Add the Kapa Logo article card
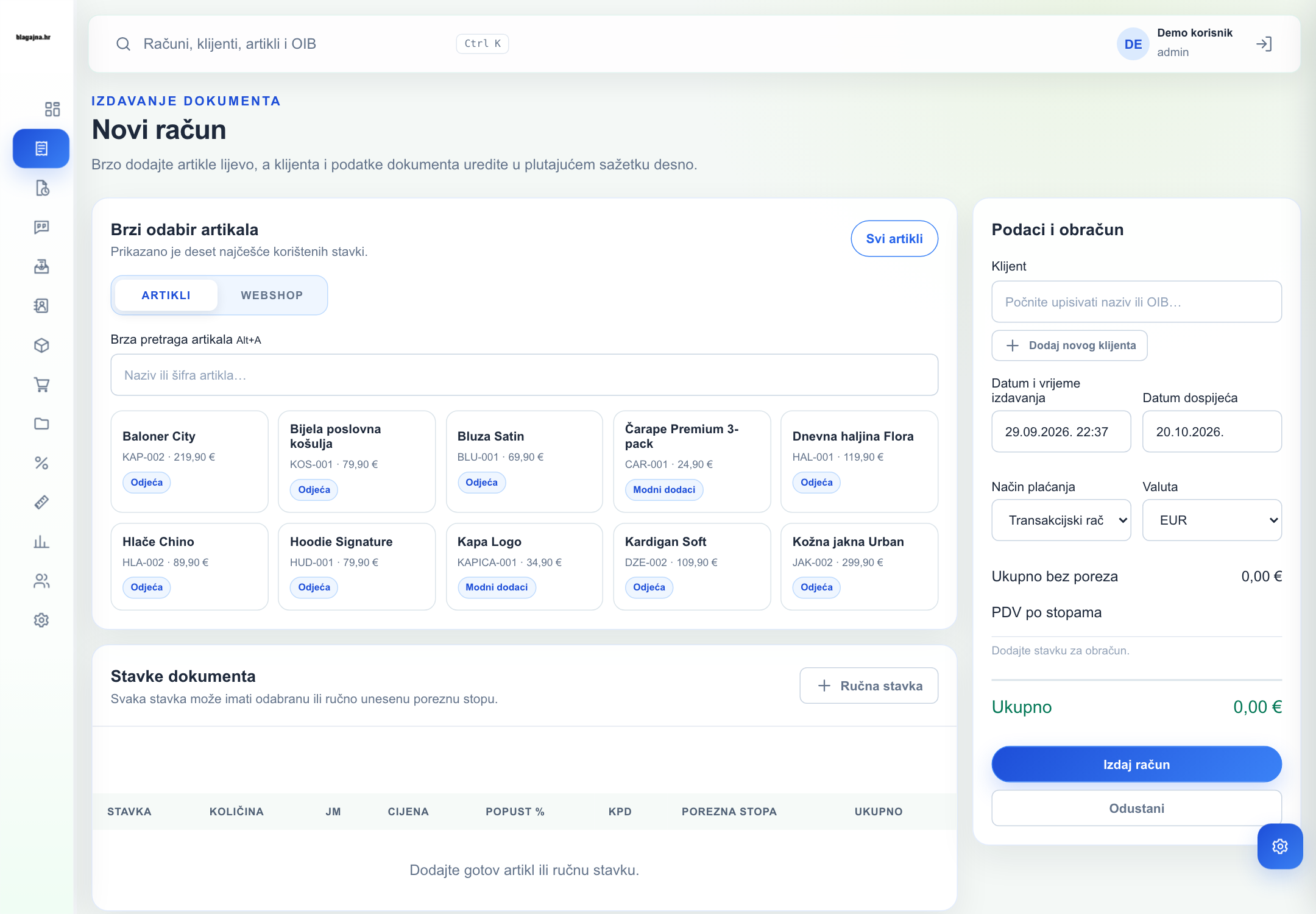1316x914 pixels. (x=524, y=567)
